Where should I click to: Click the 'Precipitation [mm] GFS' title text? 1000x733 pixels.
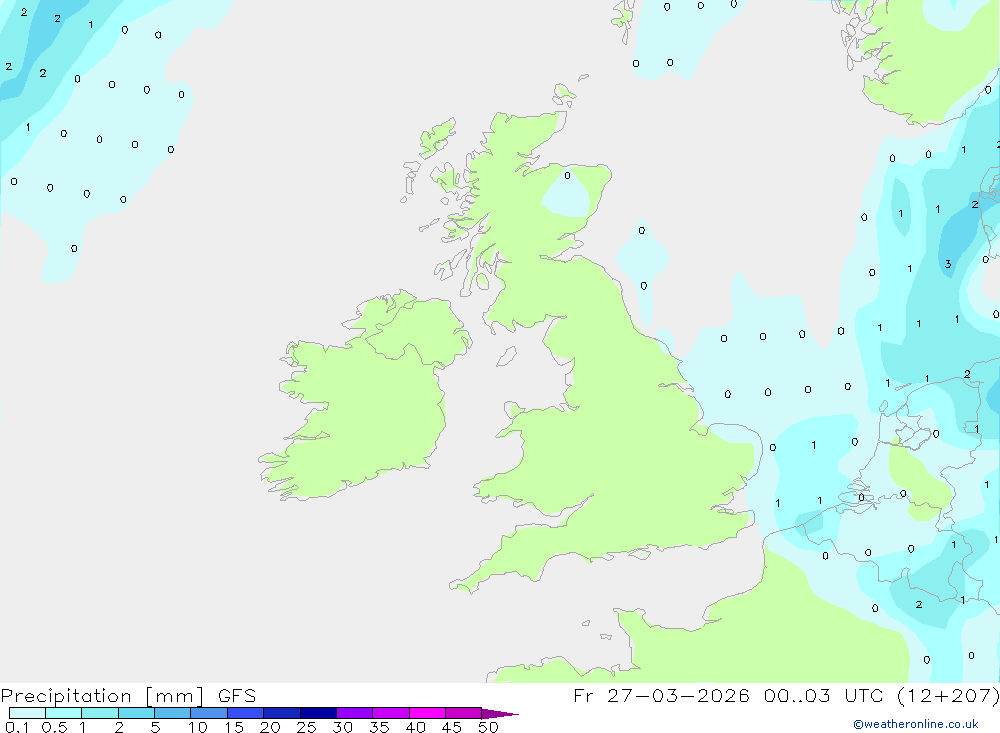click(128, 696)
